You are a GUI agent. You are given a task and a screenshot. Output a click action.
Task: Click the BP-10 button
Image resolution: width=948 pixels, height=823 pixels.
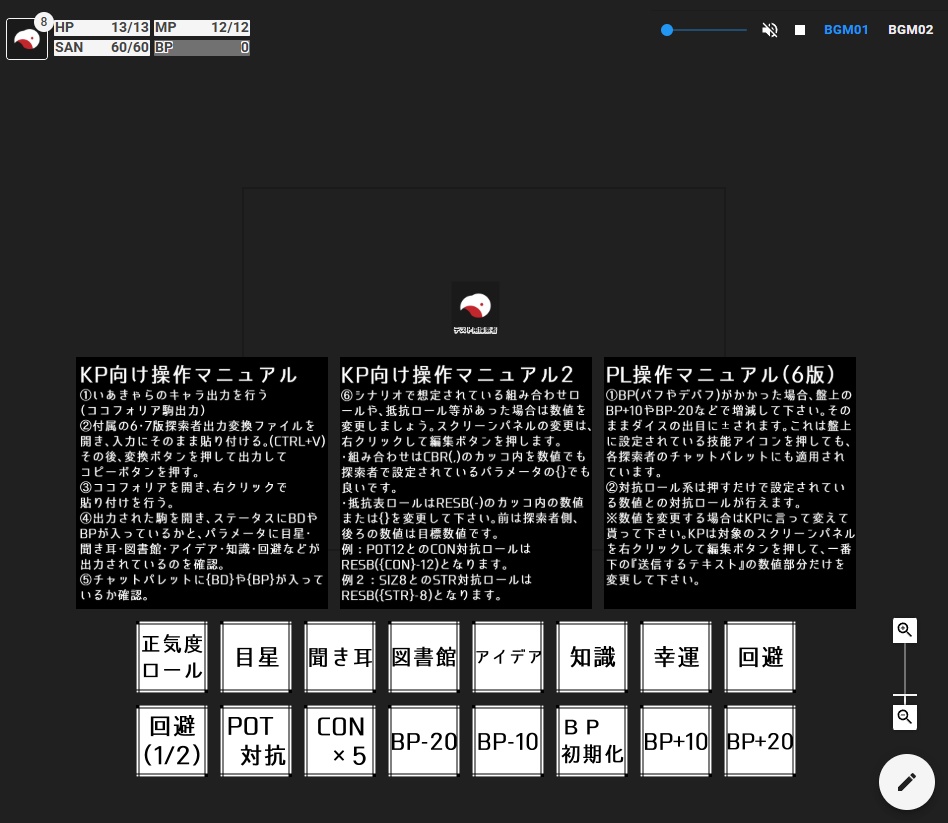click(x=508, y=741)
